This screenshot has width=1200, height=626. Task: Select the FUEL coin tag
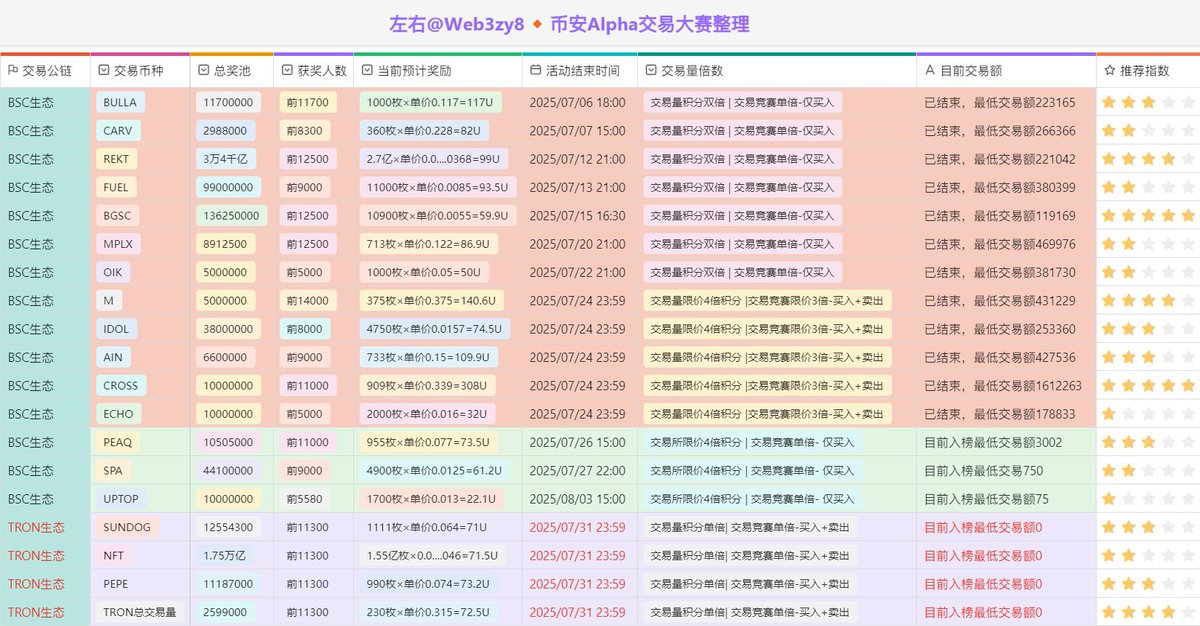tap(116, 187)
